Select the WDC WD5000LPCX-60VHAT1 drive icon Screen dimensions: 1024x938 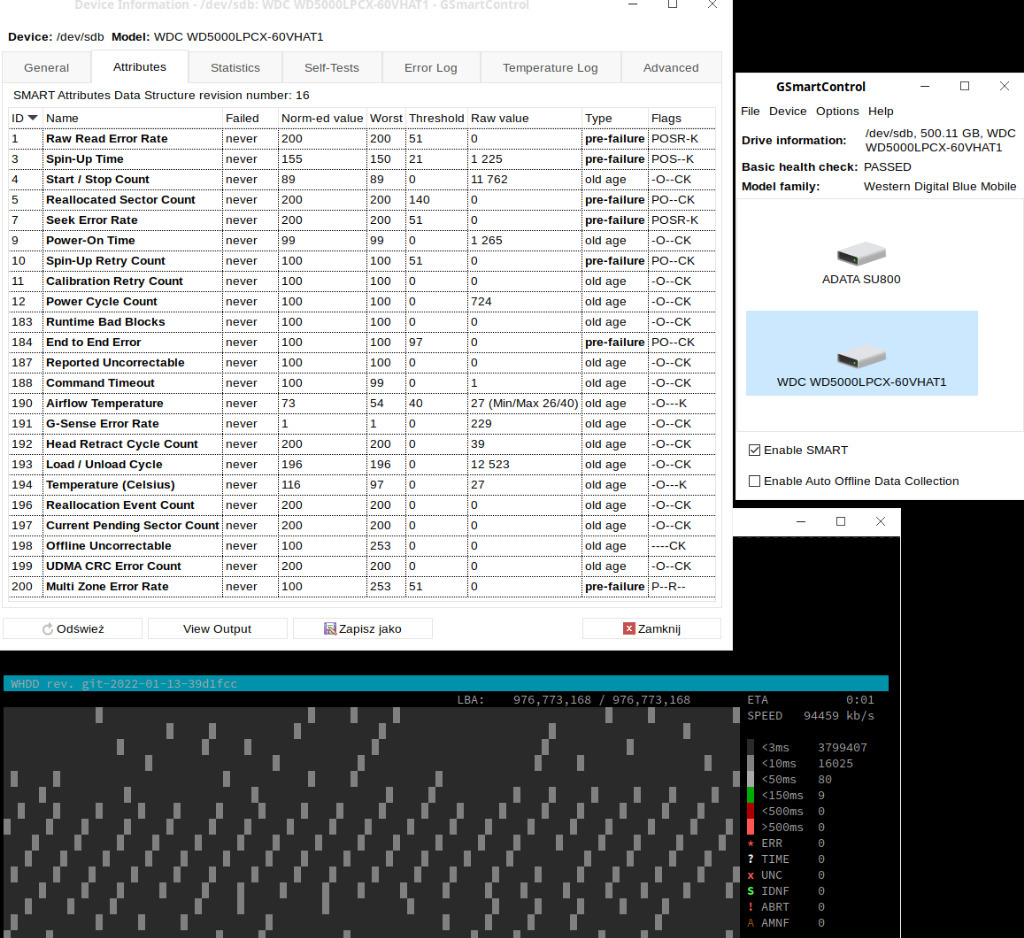pyautogui.click(x=861, y=354)
